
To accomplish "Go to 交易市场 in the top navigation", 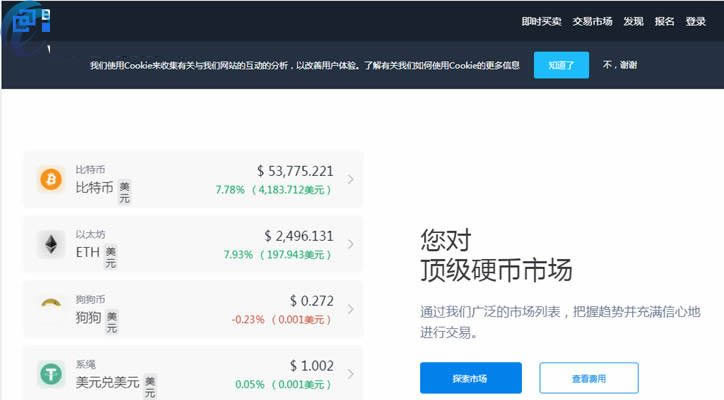I will (592, 21).
